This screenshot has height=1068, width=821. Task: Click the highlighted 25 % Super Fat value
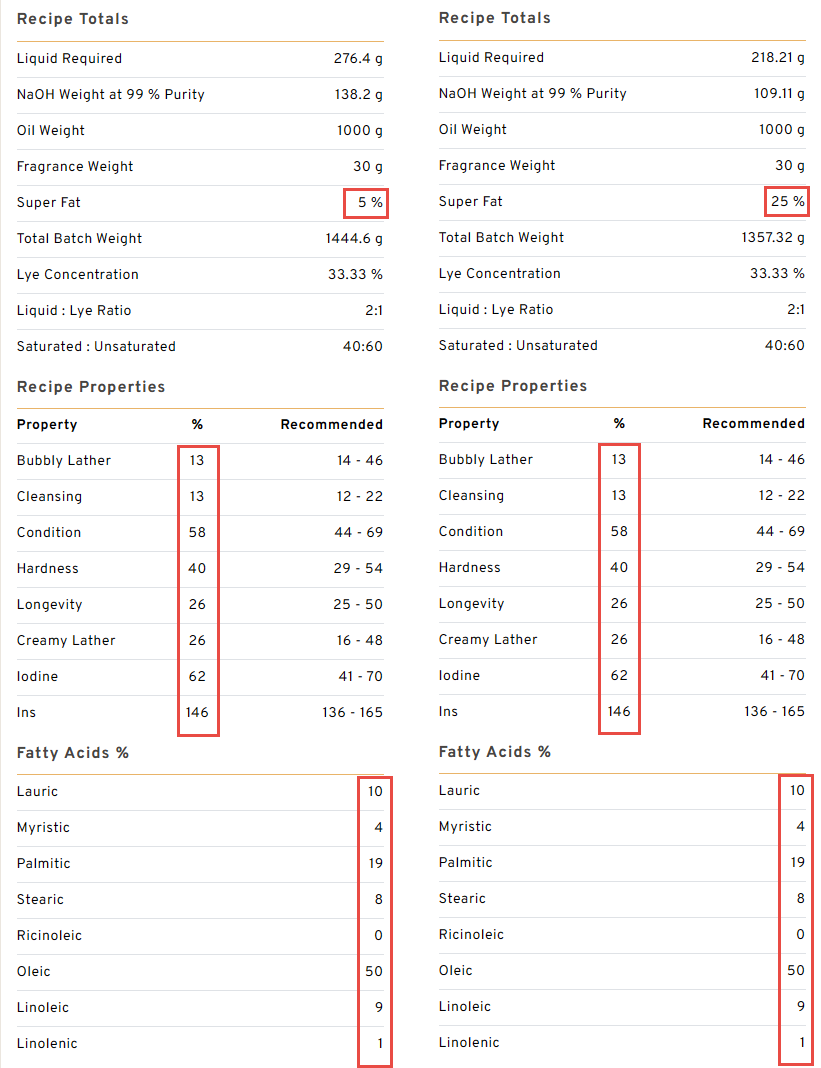[787, 202]
